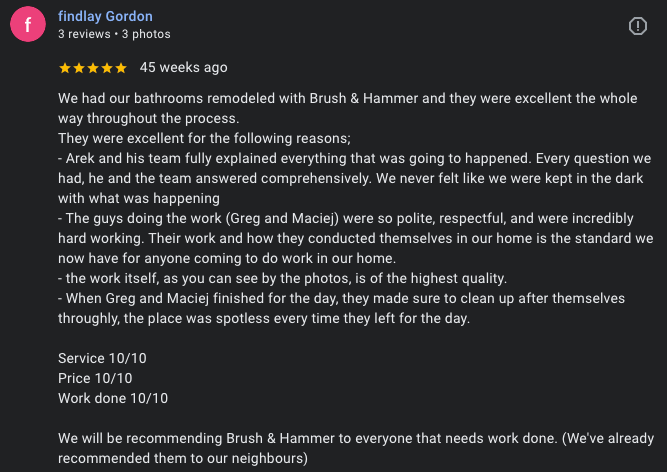Viewport: 667px width, 472px height.
Task: Click the "Work done 10/10" line
Action: 113,398
